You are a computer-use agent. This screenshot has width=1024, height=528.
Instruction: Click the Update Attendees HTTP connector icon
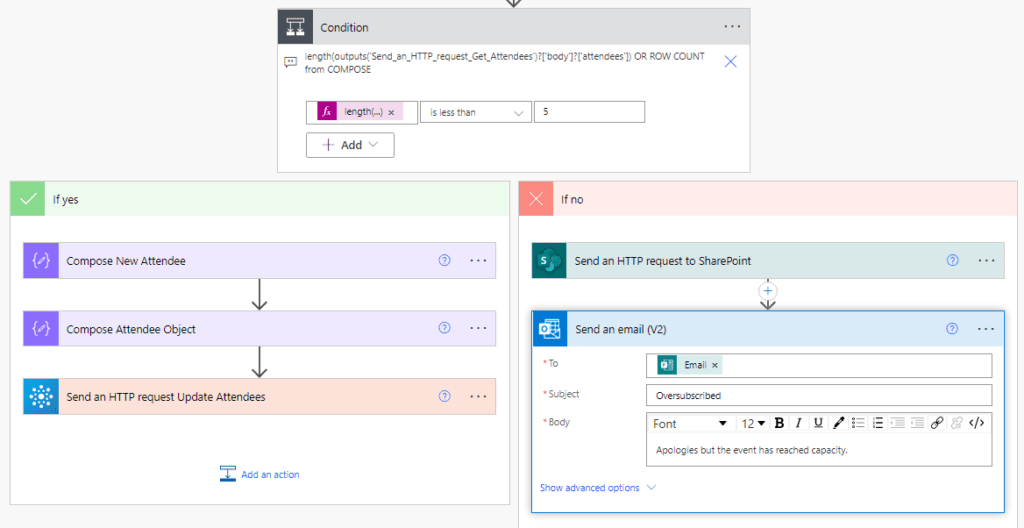[41, 396]
